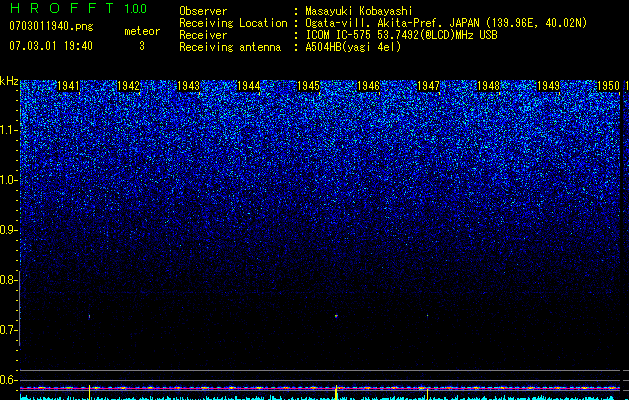Click the 1.0 frequency axis label
The width and height of the screenshot is (629, 400).
click(8, 180)
